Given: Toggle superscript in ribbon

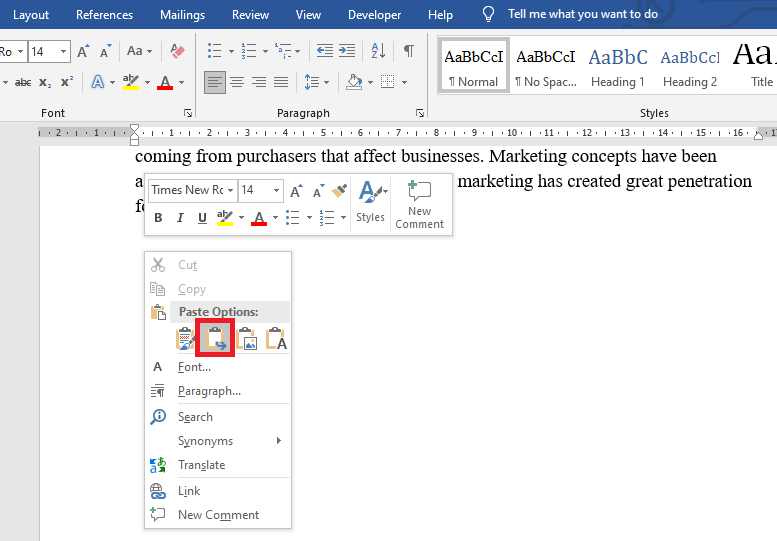Looking at the screenshot, I should (67, 82).
